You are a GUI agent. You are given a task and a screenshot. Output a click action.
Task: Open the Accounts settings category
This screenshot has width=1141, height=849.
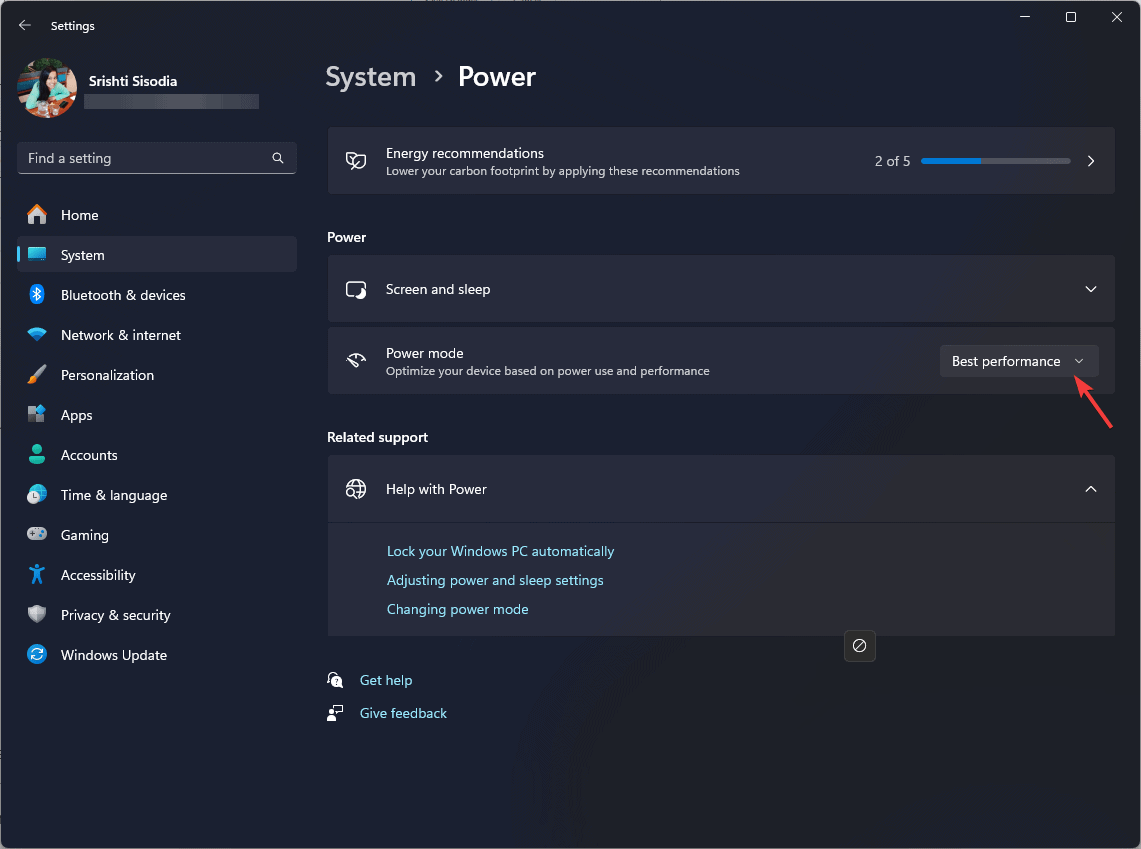tap(89, 455)
